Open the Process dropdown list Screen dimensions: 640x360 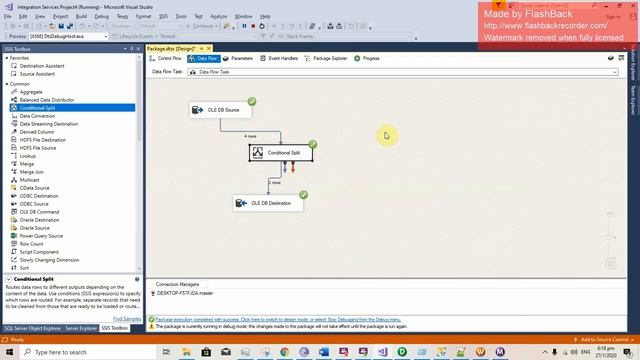pyautogui.click(x=106, y=36)
